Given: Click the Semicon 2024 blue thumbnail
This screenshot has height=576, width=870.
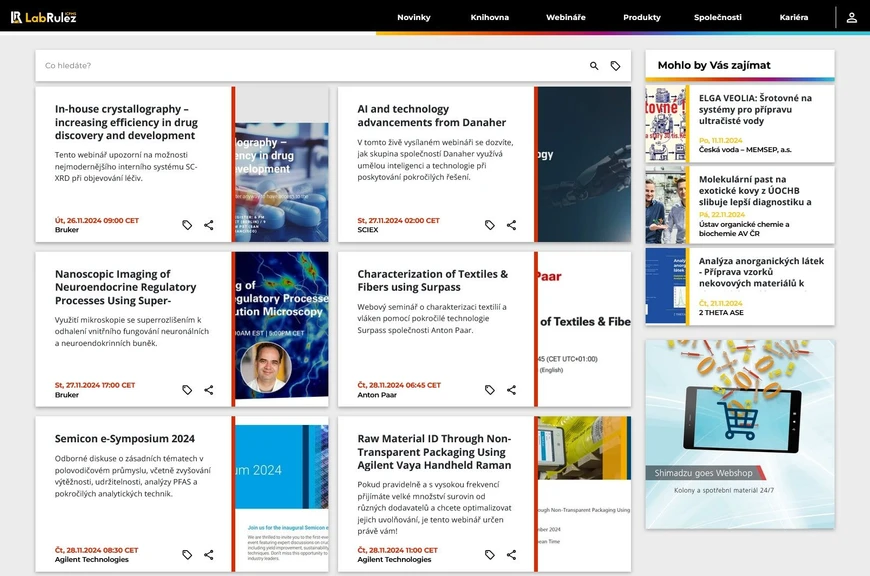Looking at the screenshot, I should (281, 494).
